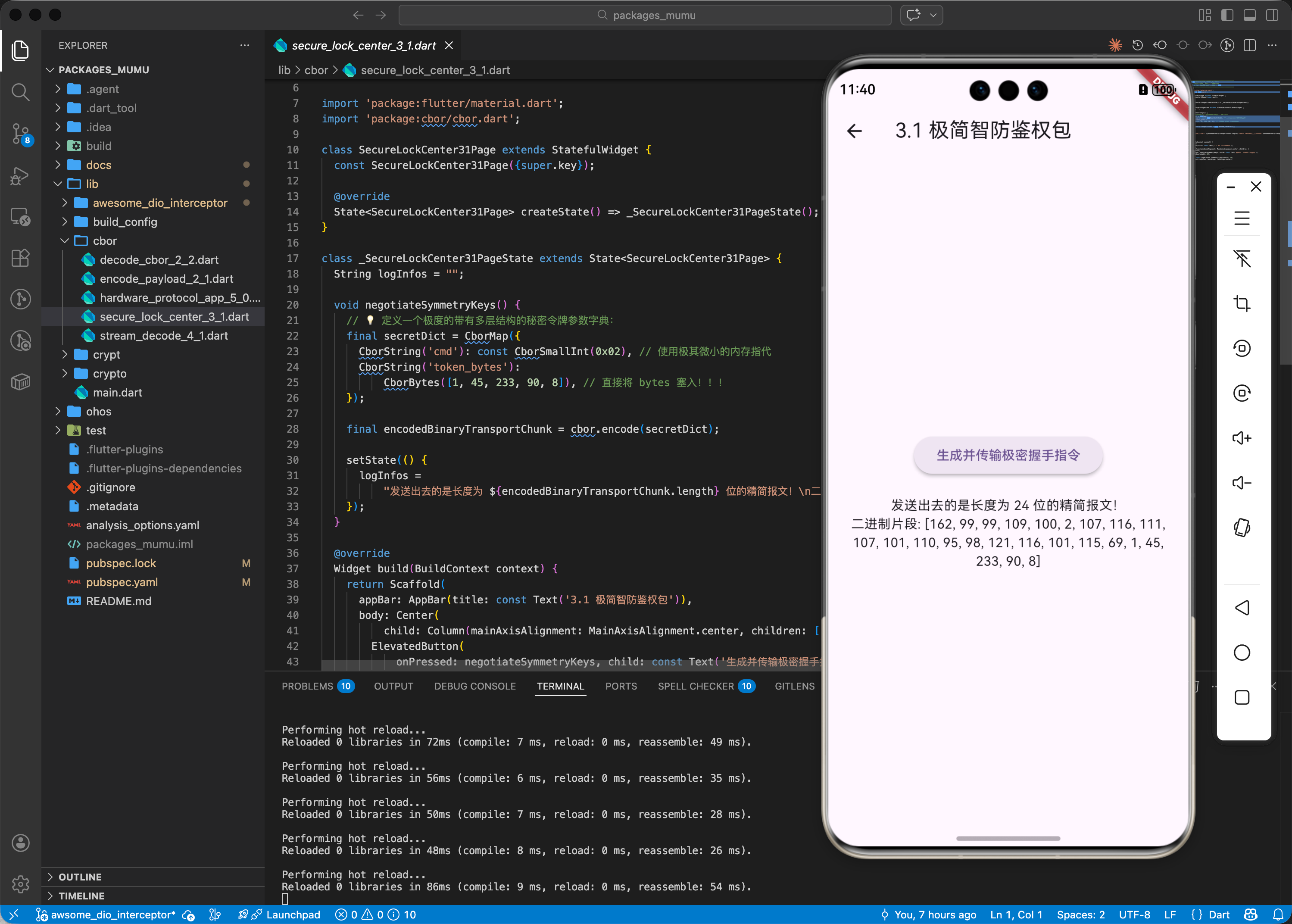Collapse the cbor folder
Image resolution: width=1292 pixels, height=924 pixels.
click(105, 240)
